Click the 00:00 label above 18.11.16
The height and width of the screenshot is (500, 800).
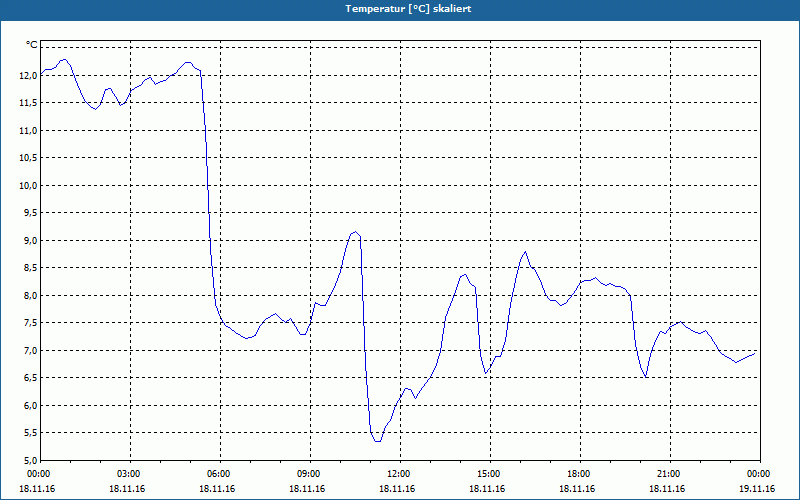38,474
